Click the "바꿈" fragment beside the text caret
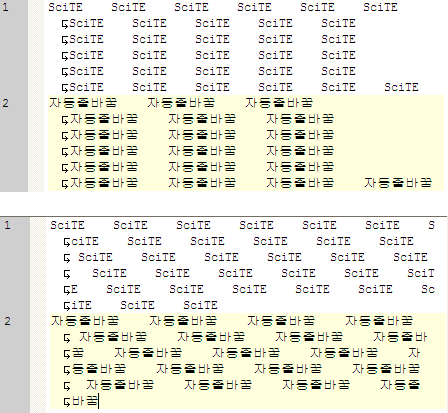The image size is (448, 413). pos(85,401)
